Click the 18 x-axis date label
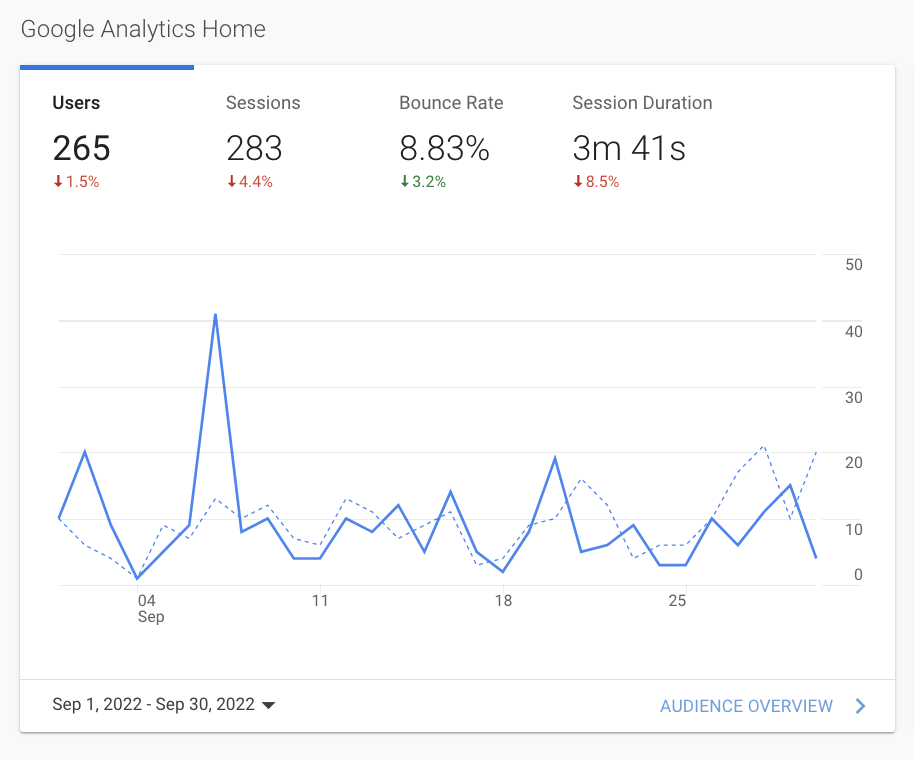The width and height of the screenshot is (914, 760). pos(503,601)
